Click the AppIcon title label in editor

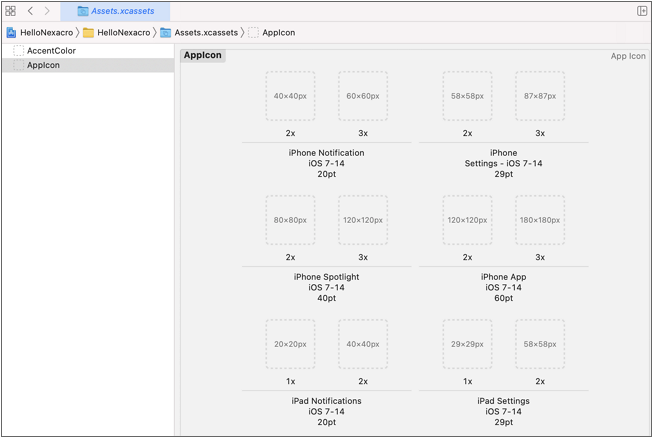203,55
